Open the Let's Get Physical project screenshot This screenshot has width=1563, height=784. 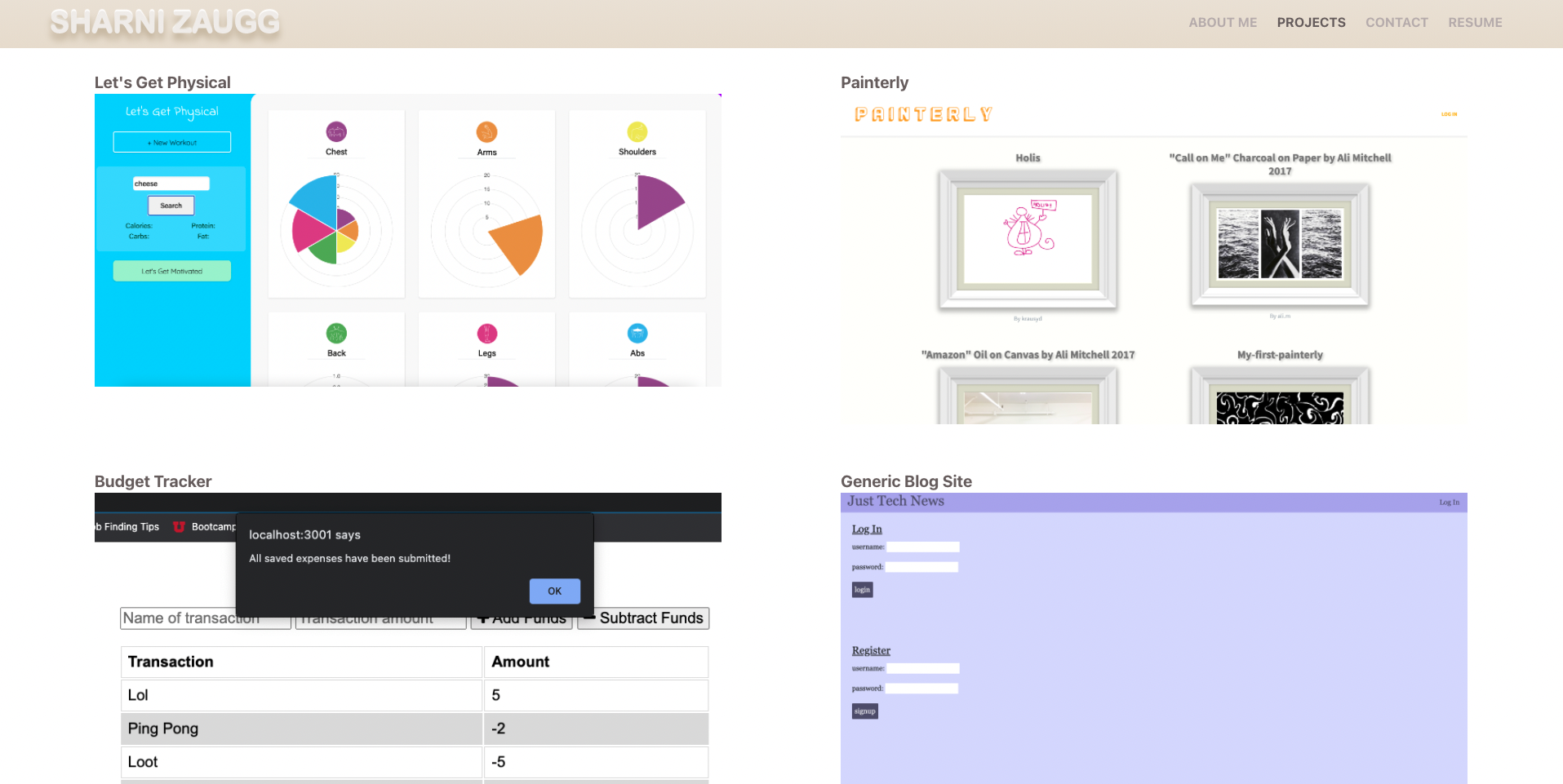point(408,240)
